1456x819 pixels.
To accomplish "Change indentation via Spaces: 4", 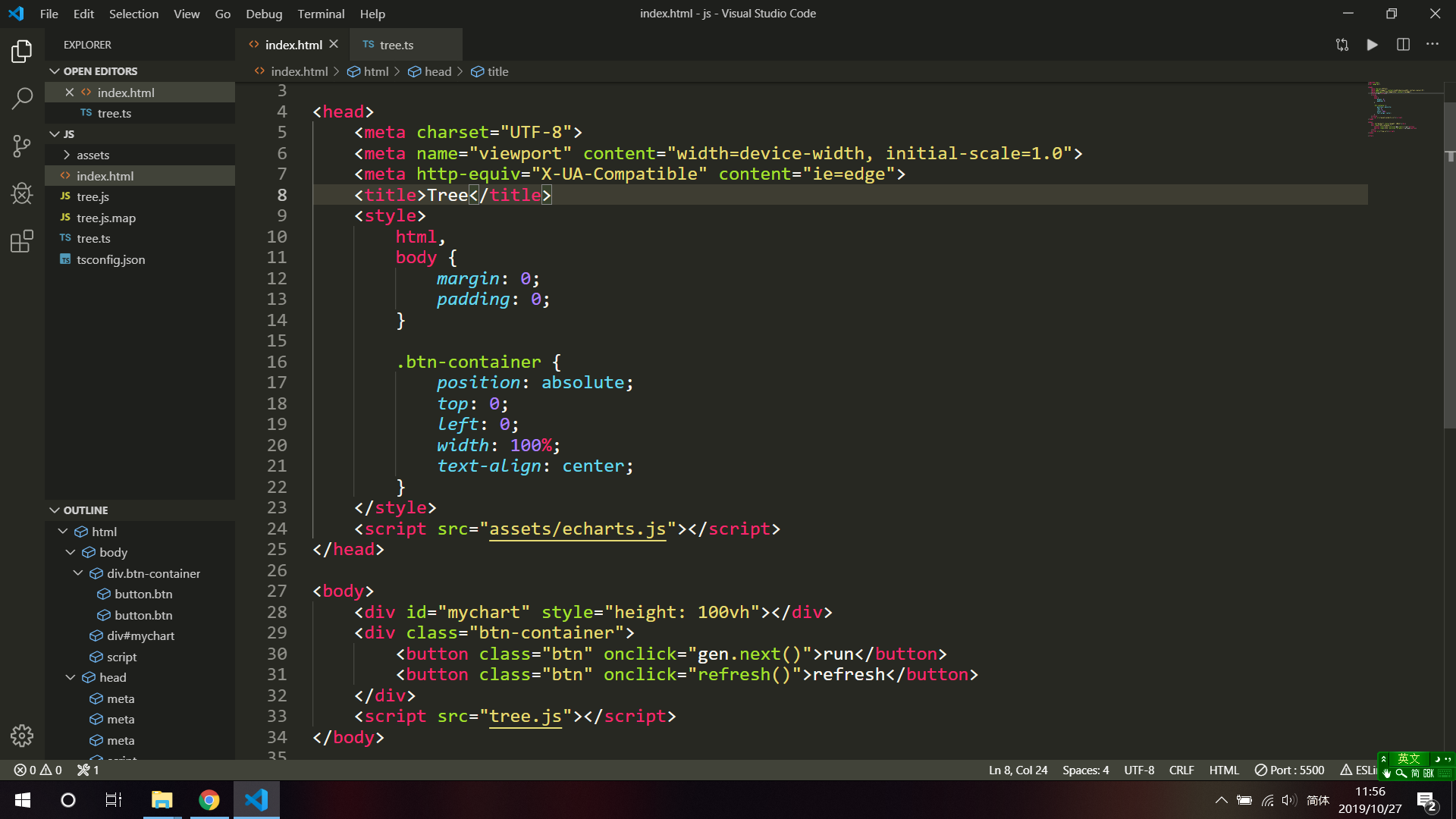I will pyautogui.click(x=1085, y=770).
